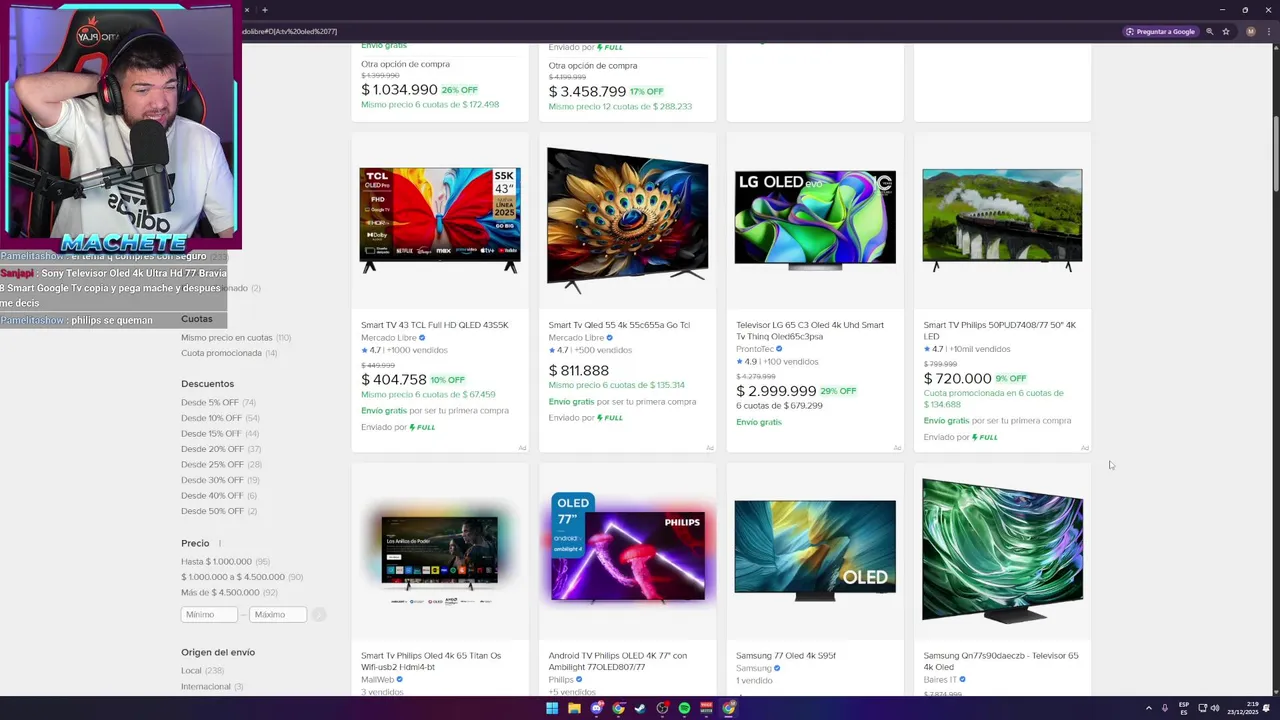Filter price Hasta $ 1.000.000
The width and height of the screenshot is (1280, 720).
pos(225,562)
